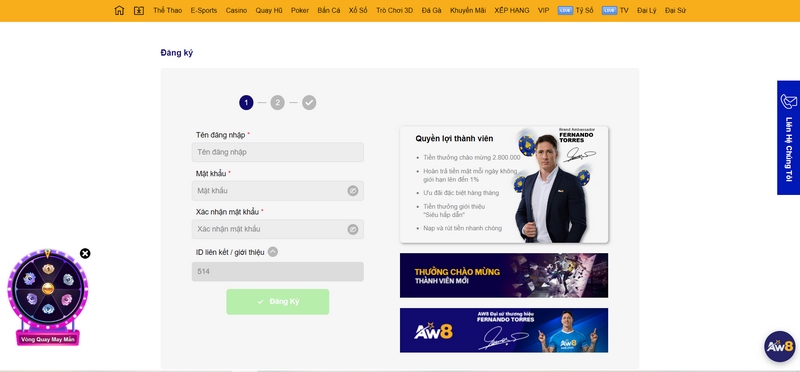800x372 pixels.
Task: Open the Khuyến Mãi menu item
Action: (x=468, y=10)
